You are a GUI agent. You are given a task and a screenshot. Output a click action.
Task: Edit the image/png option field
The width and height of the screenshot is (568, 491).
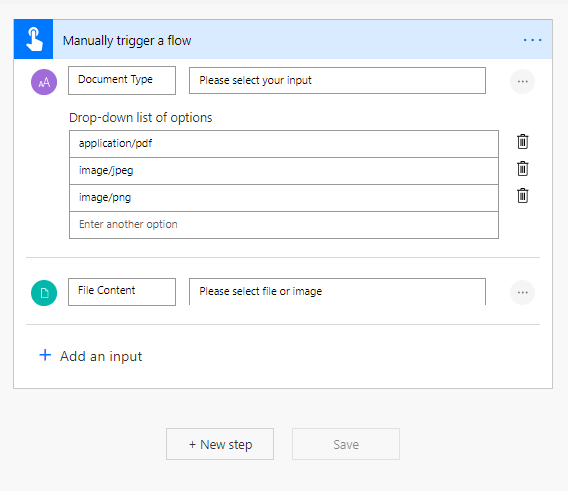point(284,198)
